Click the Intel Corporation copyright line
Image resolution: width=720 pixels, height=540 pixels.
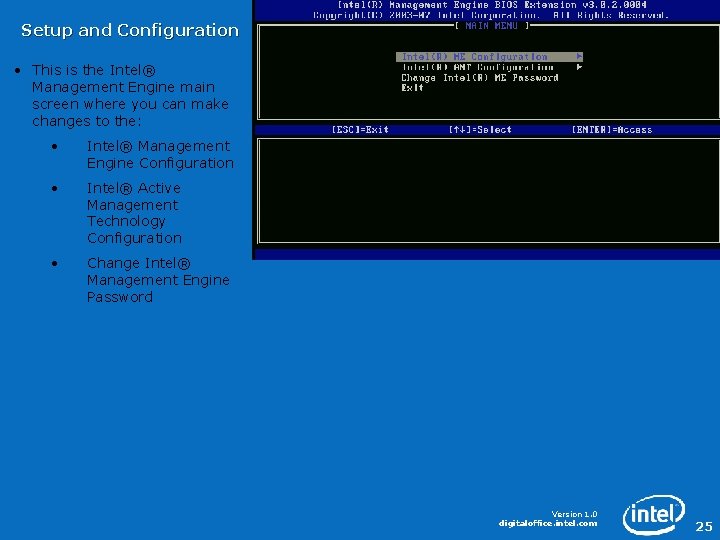pyautogui.click(x=491, y=16)
